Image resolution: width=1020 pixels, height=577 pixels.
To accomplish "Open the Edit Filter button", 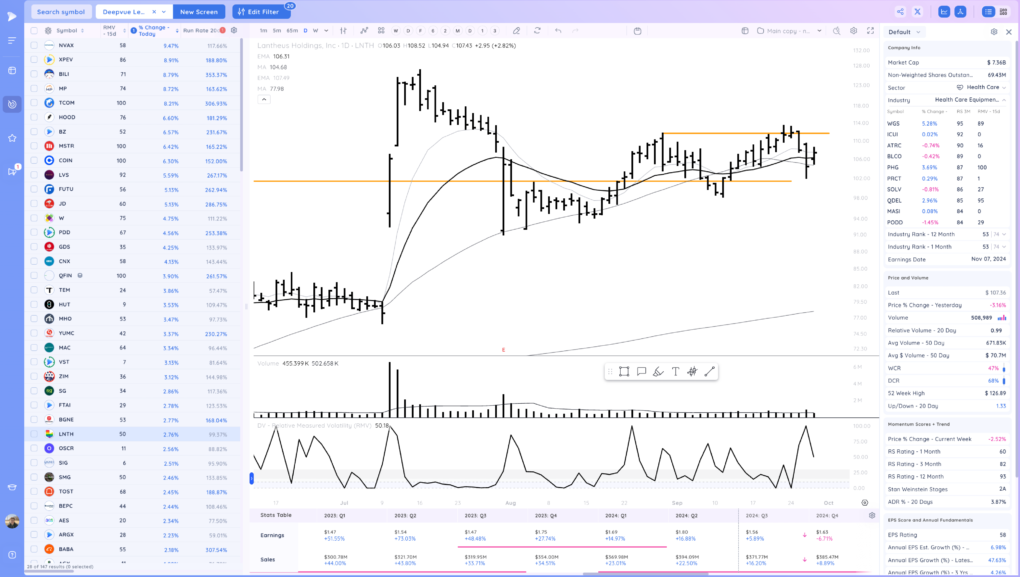I will 260,11.
